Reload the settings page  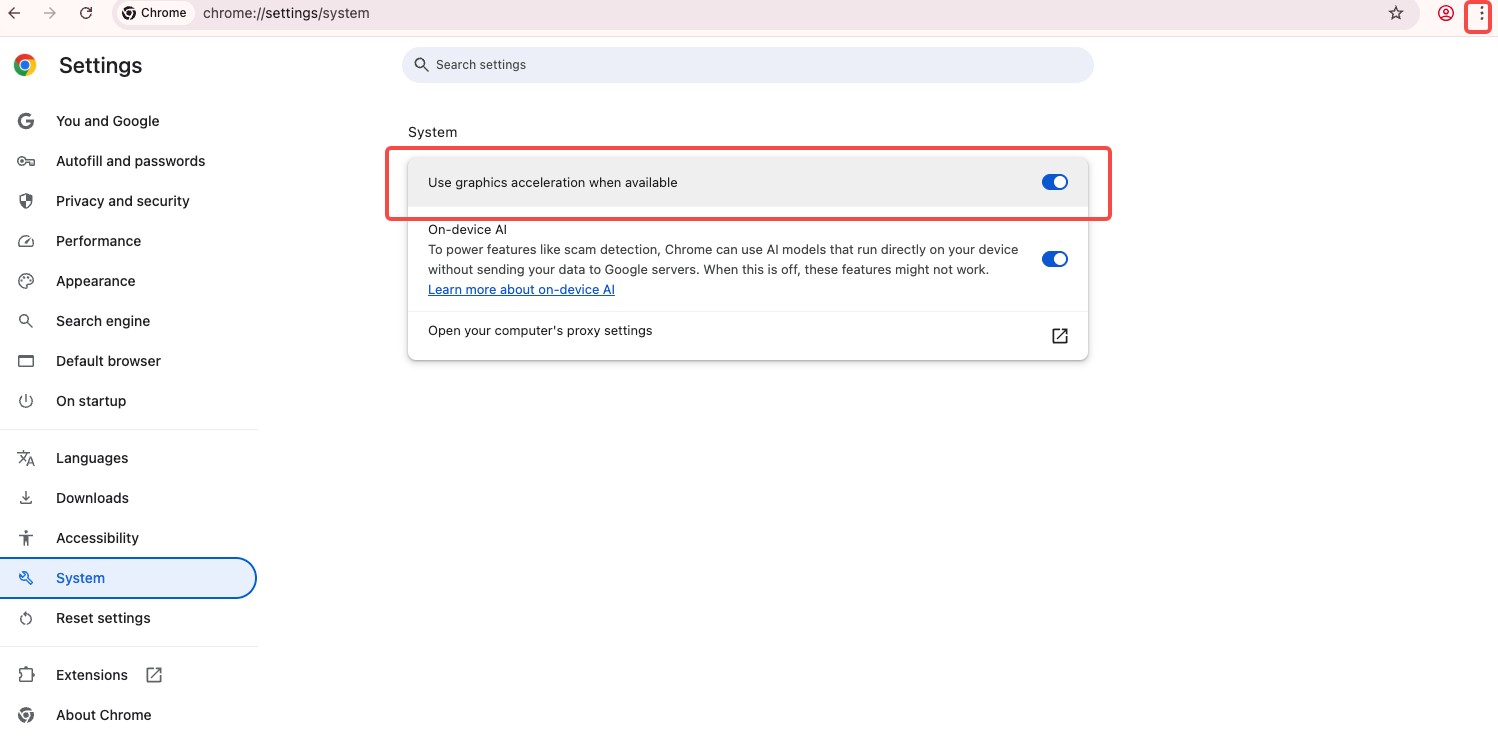[86, 13]
